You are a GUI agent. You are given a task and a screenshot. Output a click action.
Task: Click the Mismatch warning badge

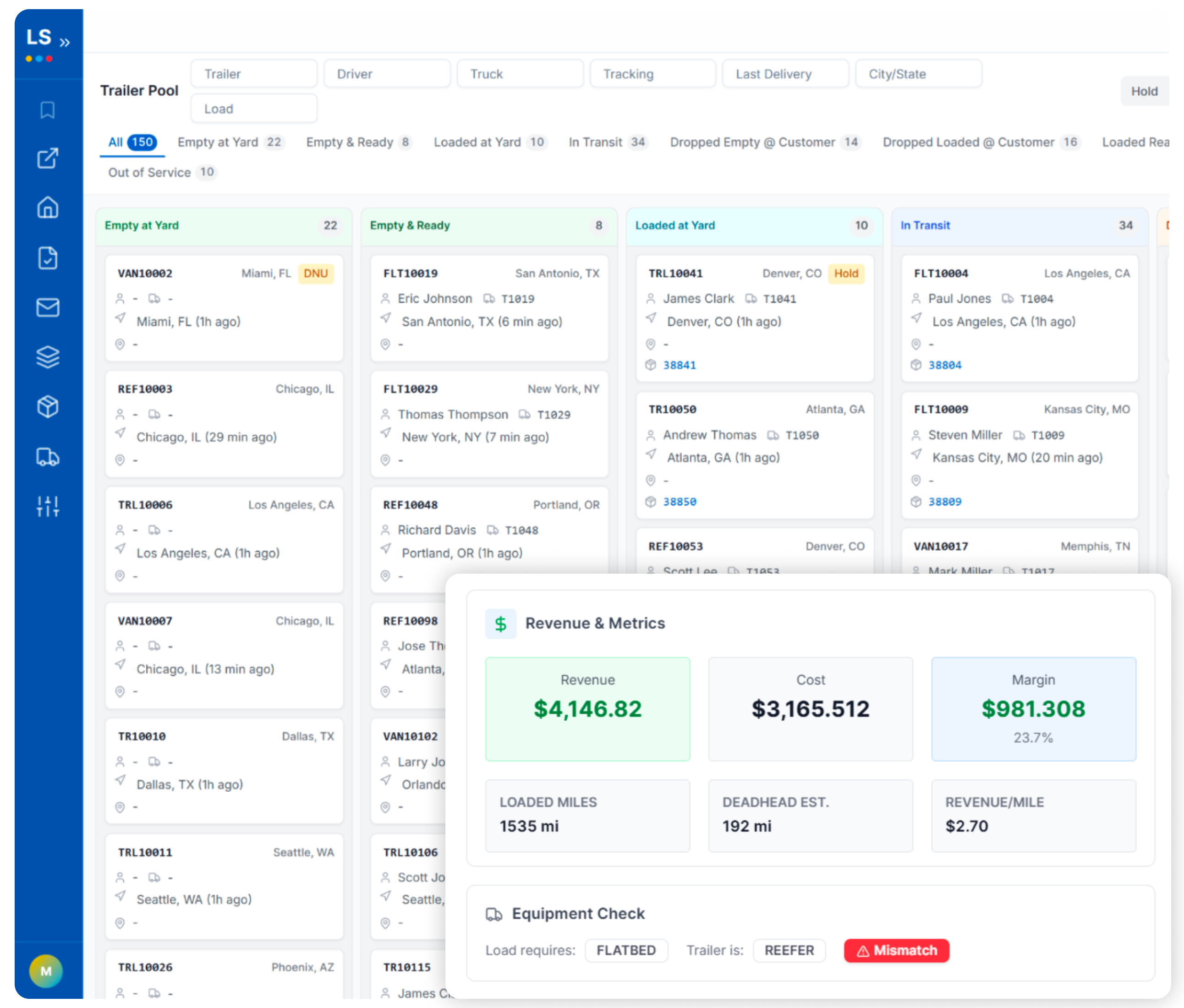tap(897, 950)
